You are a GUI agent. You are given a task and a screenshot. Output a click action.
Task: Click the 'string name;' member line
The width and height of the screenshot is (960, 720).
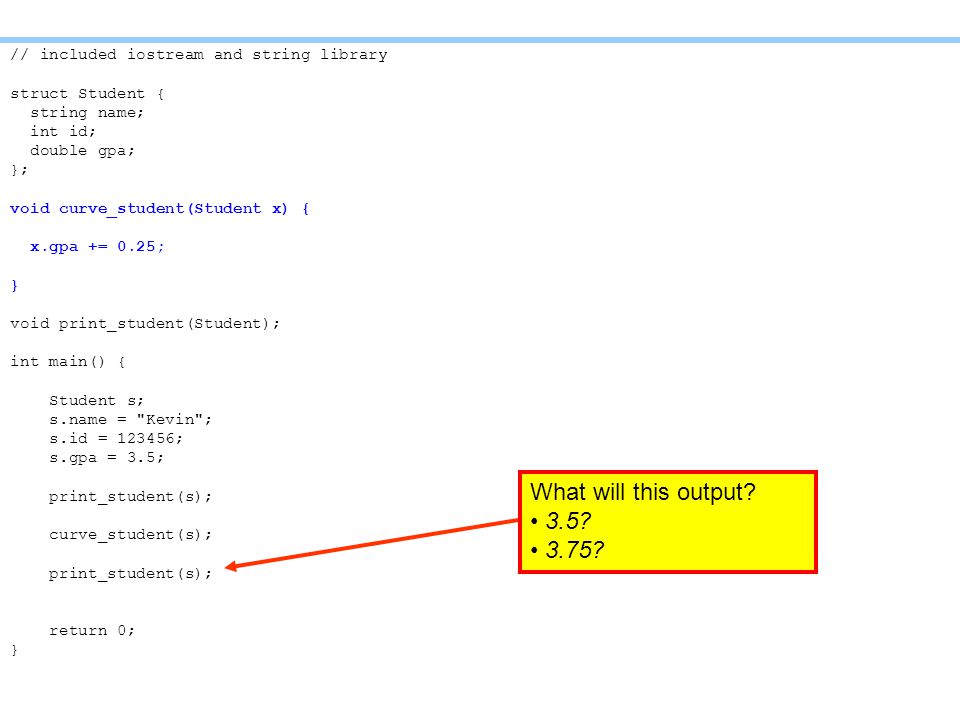coord(87,113)
